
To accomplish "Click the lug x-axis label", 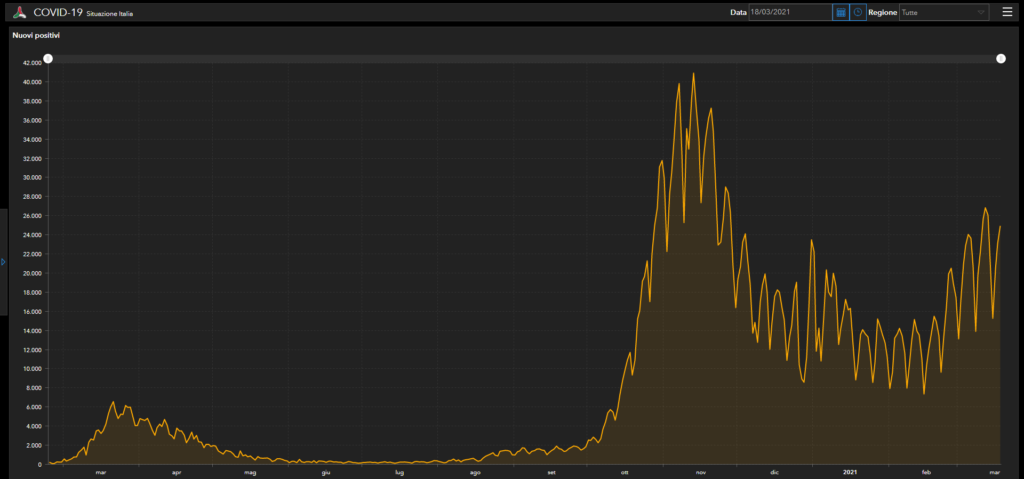I will coord(400,472).
